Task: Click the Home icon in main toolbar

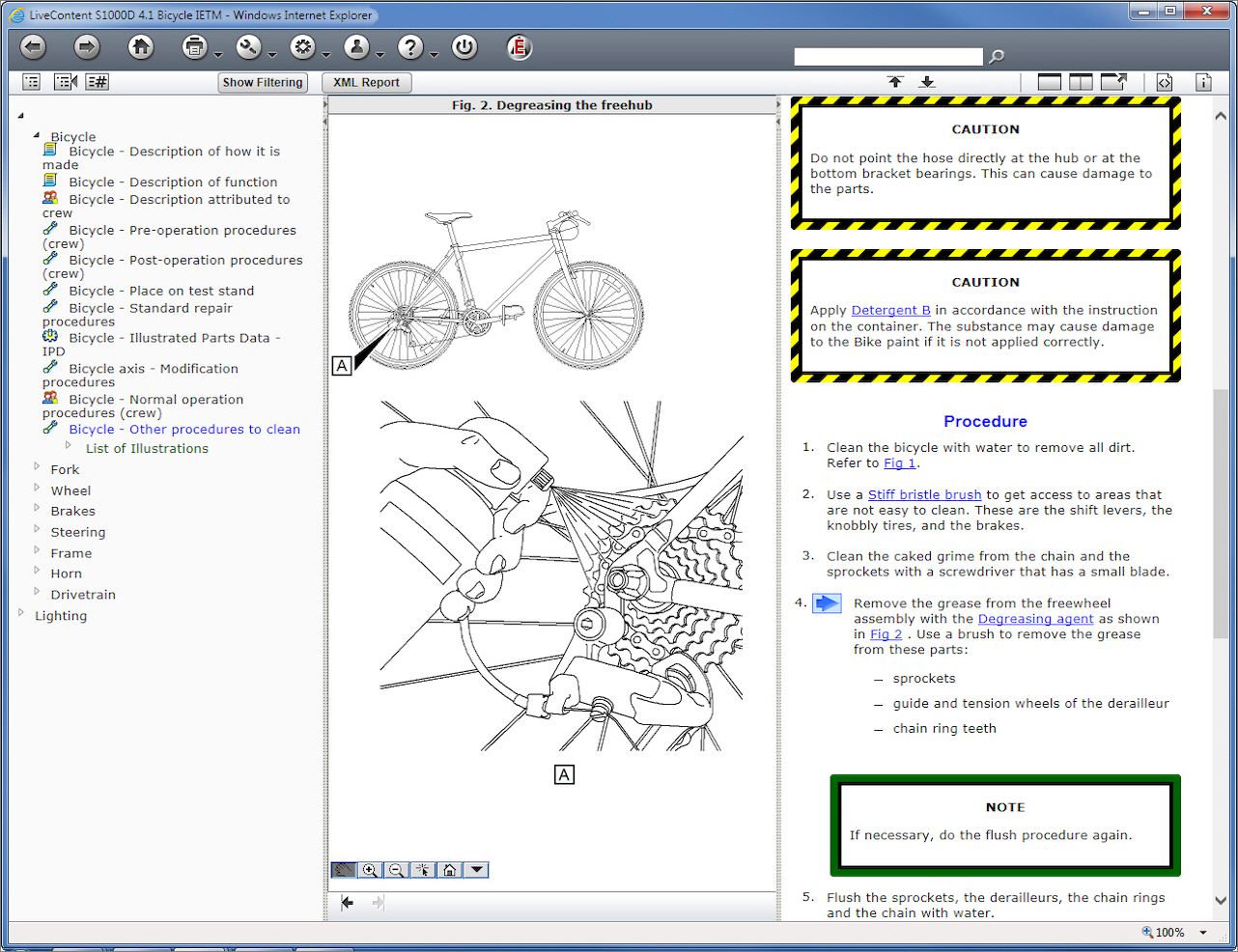Action: click(141, 47)
